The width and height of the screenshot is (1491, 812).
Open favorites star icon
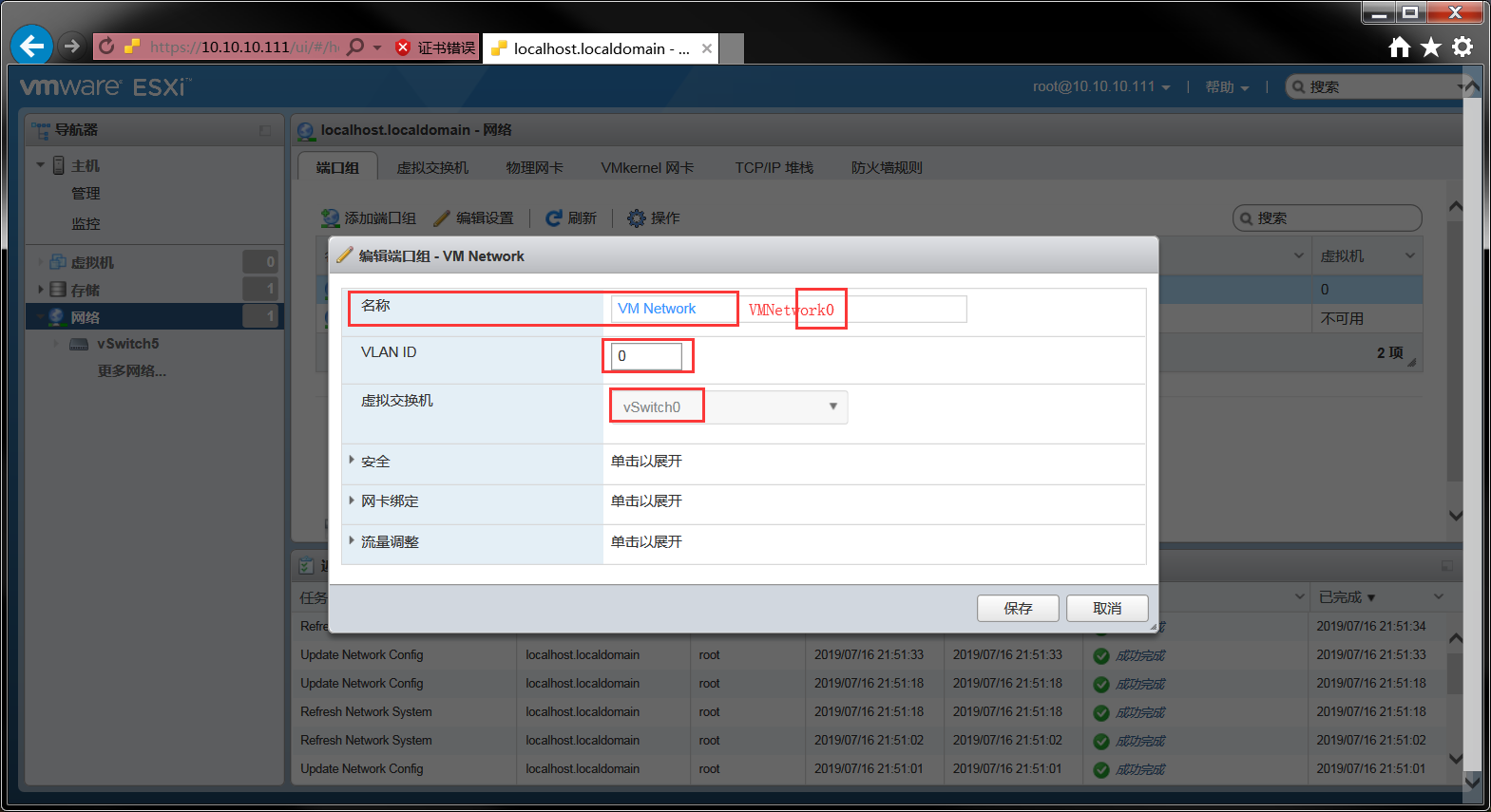pos(1431,47)
